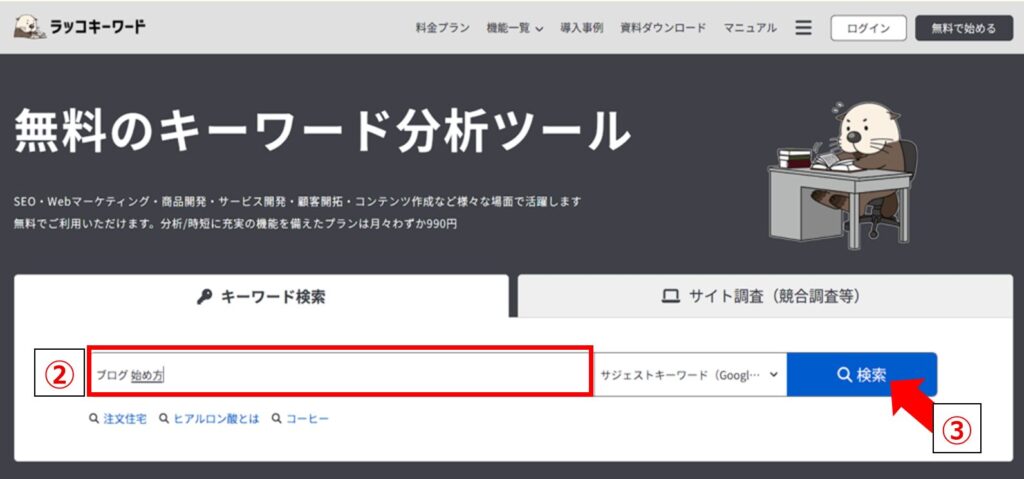
Task: Open the サジェストキーワード type dropdown
Action: click(690, 375)
